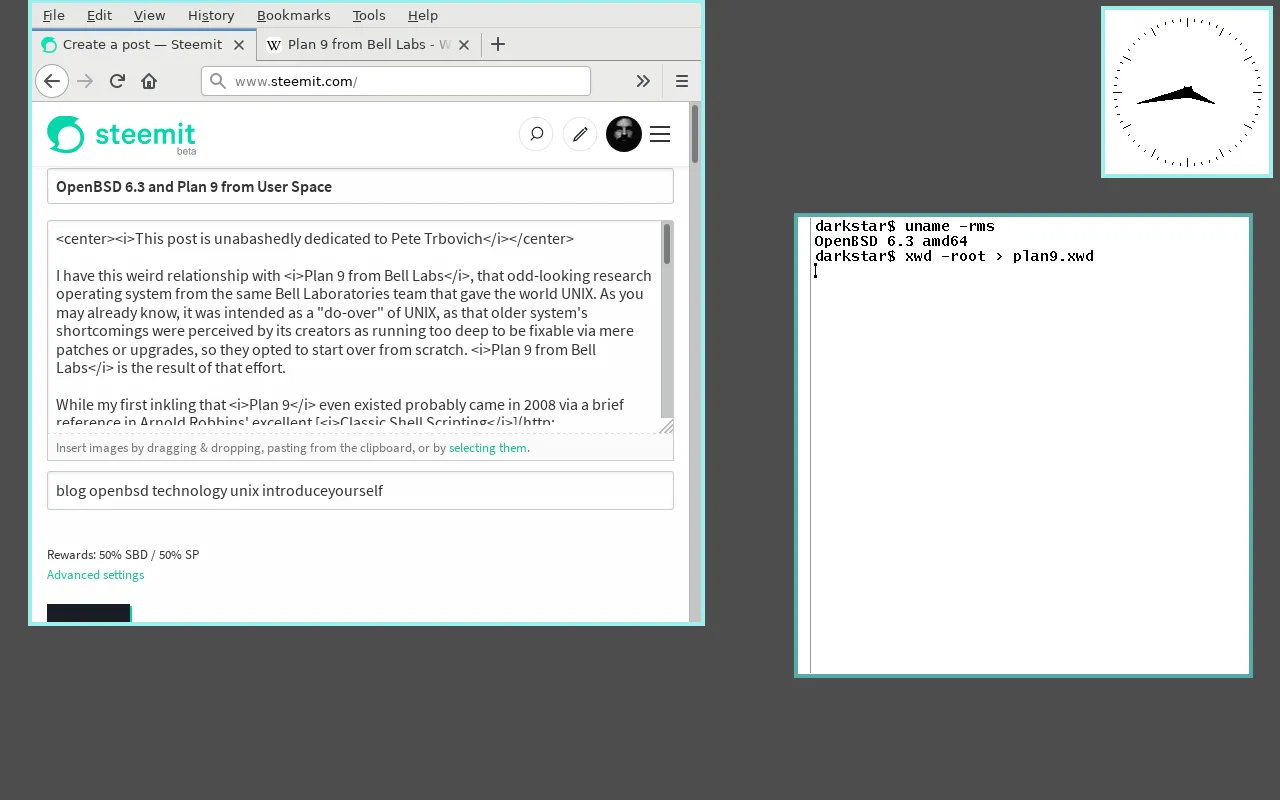
Task: Reload the Steemit page
Action: point(117,81)
